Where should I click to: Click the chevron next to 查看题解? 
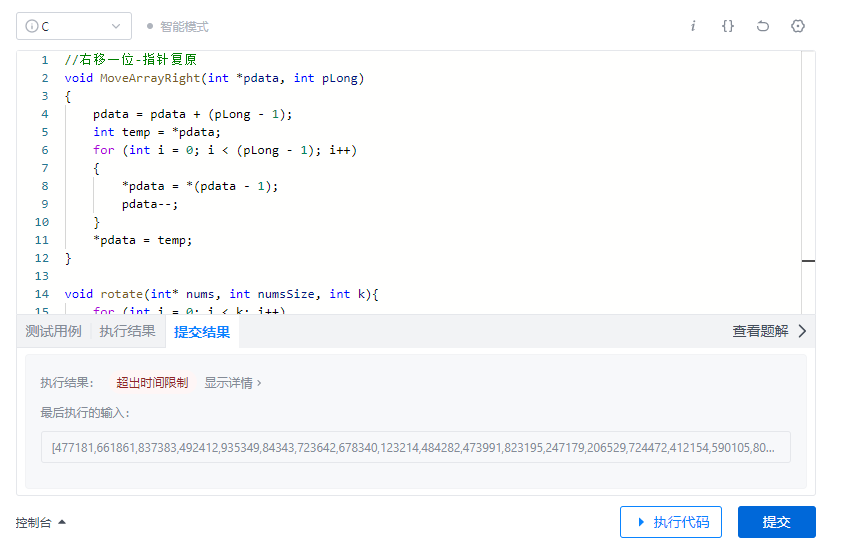(802, 331)
